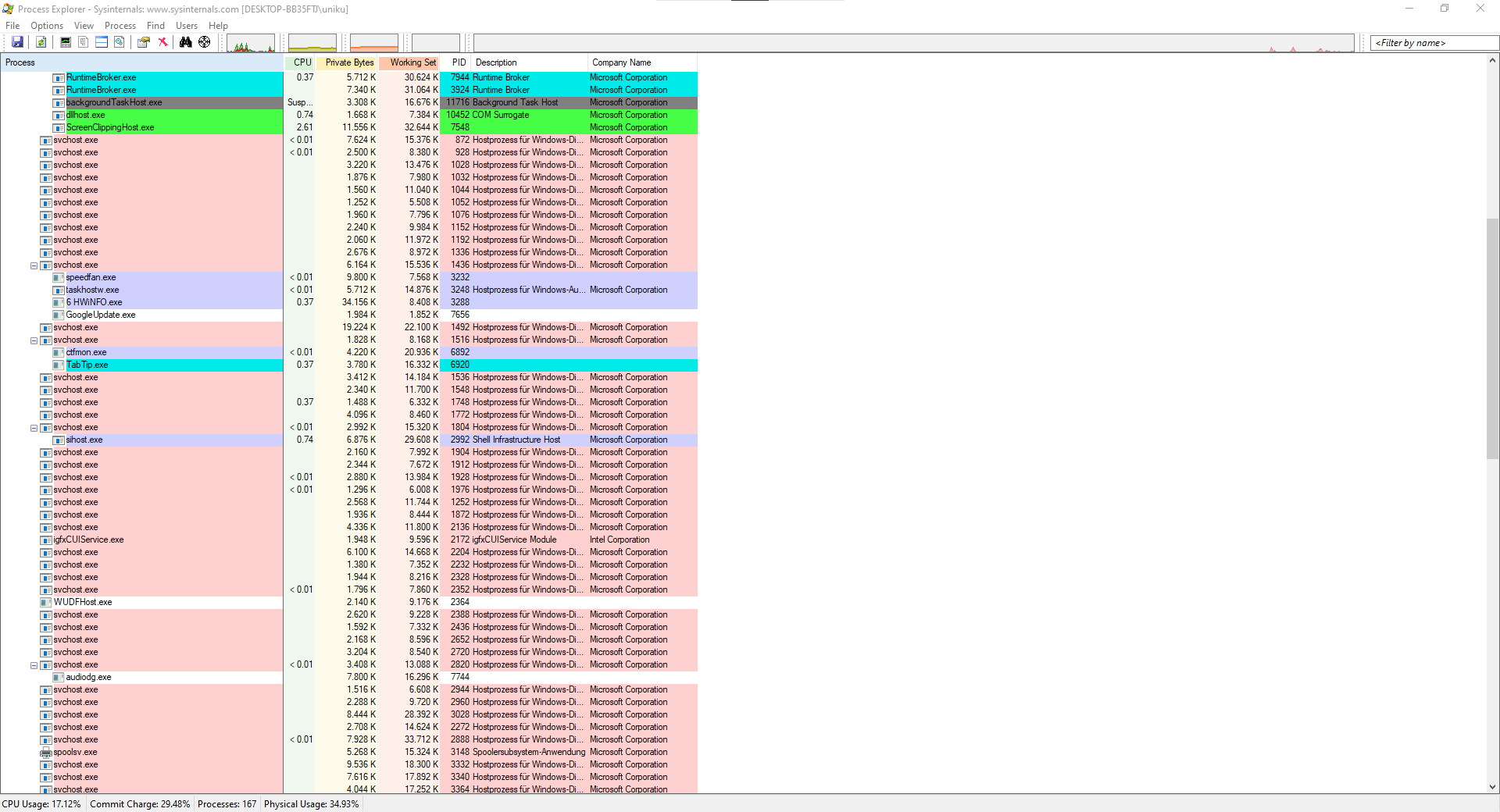Open the Properties toolbar icon
The height and width of the screenshot is (812, 1500).
pos(144,42)
